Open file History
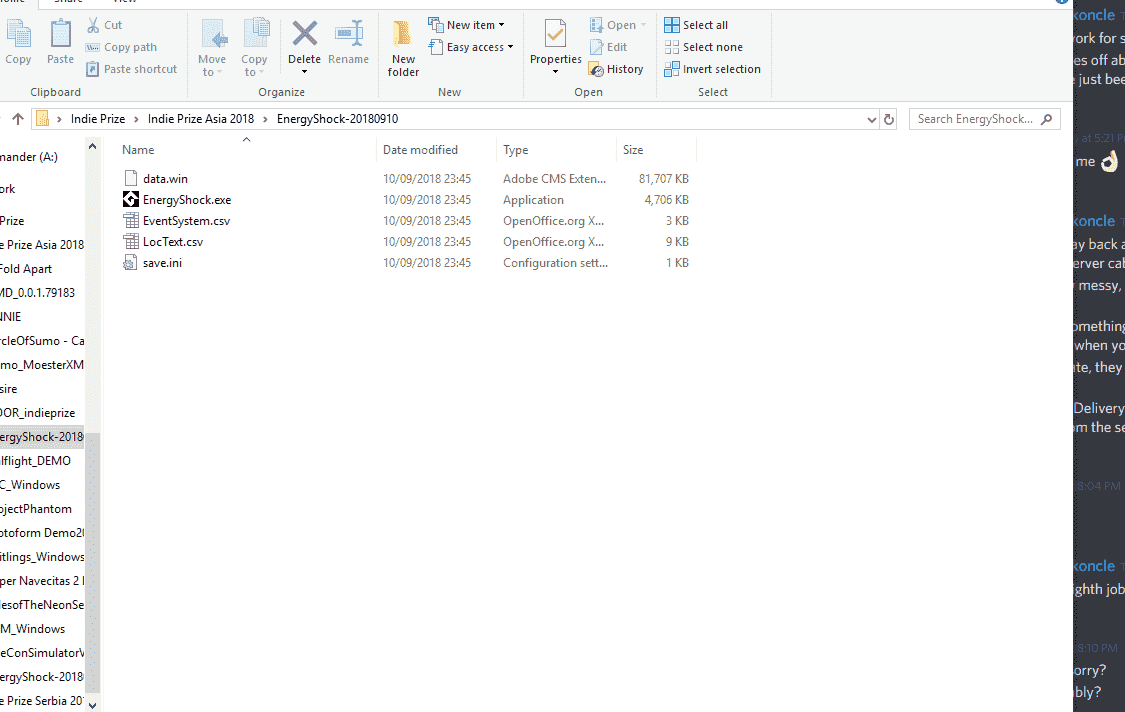 pos(616,69)
